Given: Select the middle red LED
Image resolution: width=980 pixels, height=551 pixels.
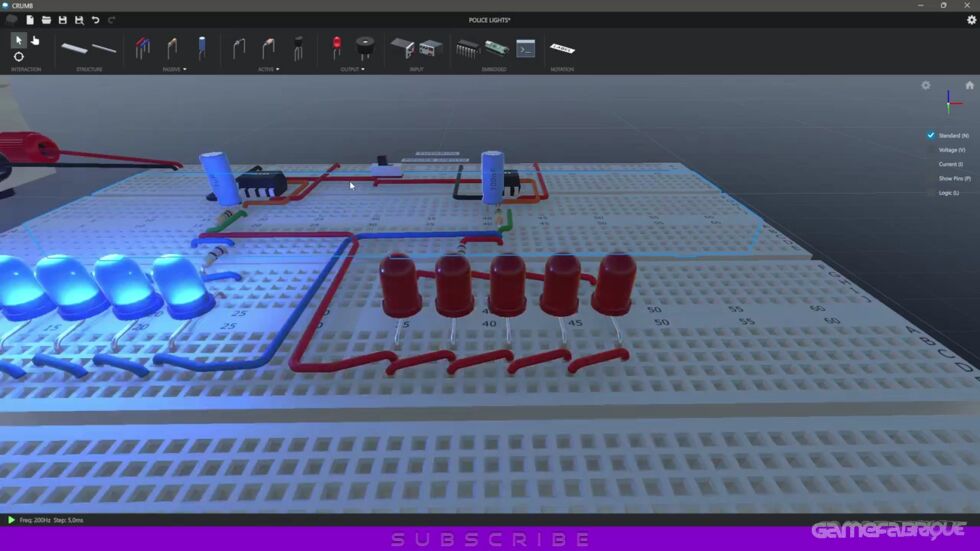Looking at the screenshot, I should 507,284.
